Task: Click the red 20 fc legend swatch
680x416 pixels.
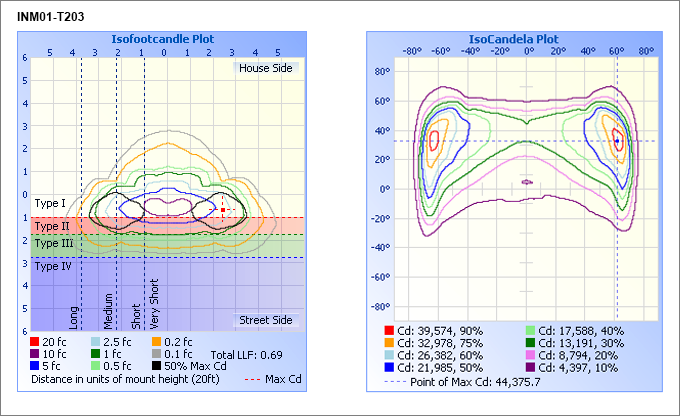Action: (x=37, y=342)
